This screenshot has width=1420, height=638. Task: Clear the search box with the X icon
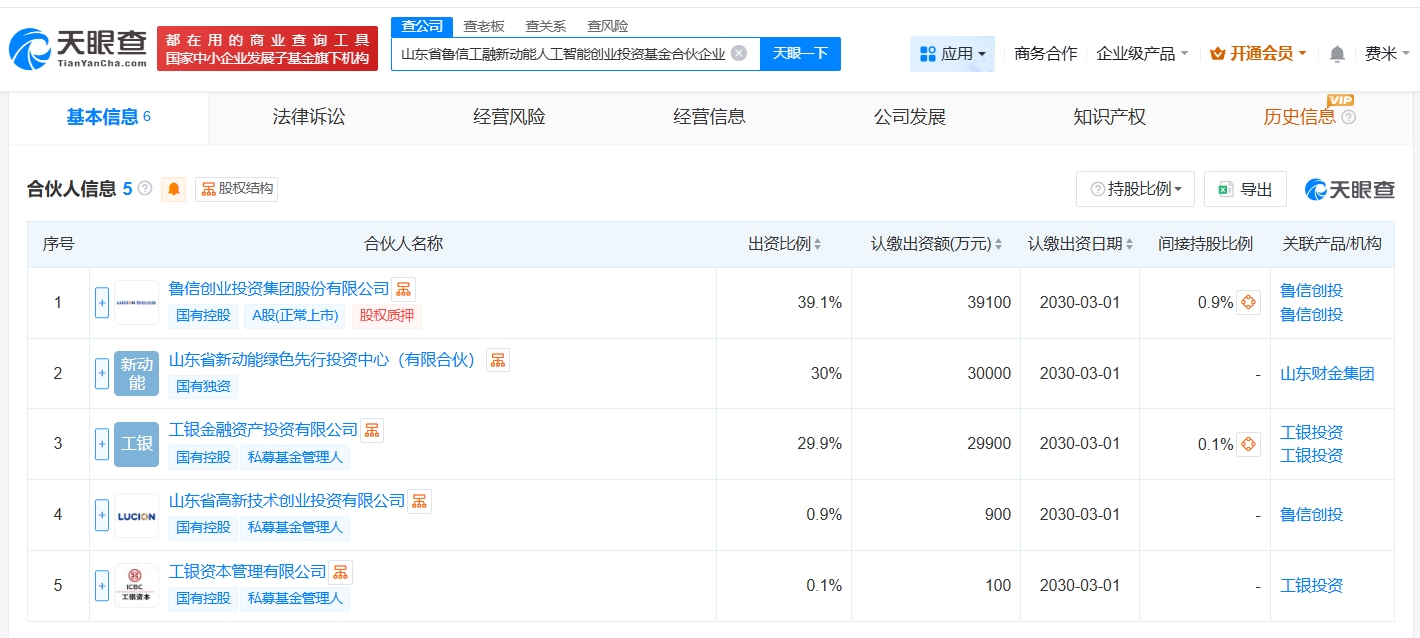pos(739,53)
